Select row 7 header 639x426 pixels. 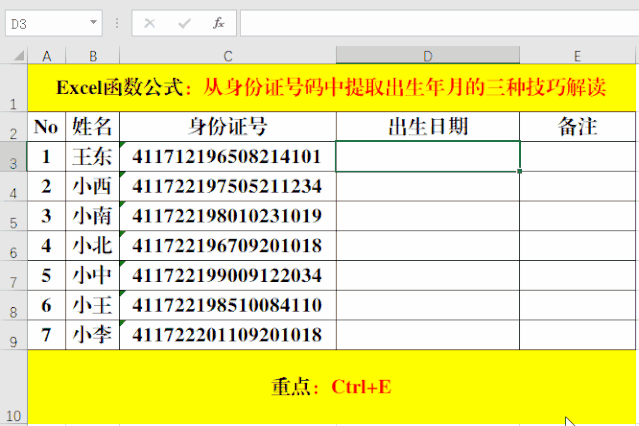coord(13,276)
